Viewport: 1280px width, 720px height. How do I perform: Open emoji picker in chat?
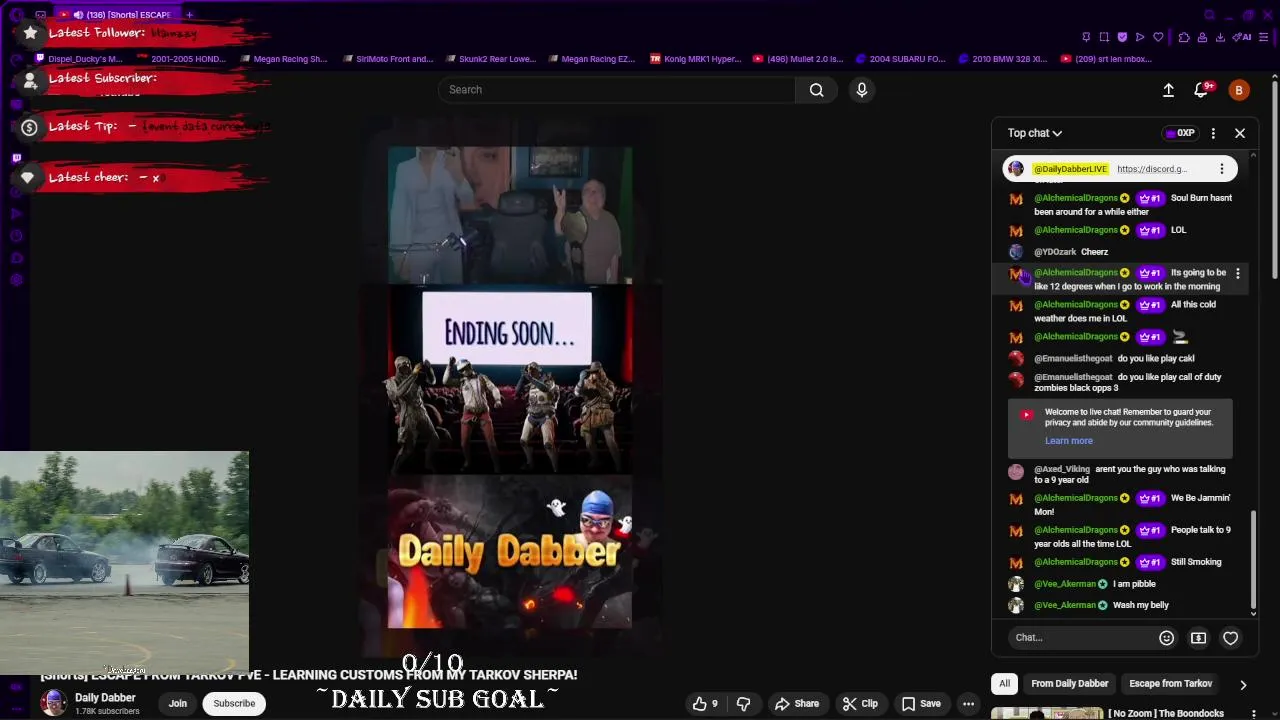click(x=1166, y=638)
